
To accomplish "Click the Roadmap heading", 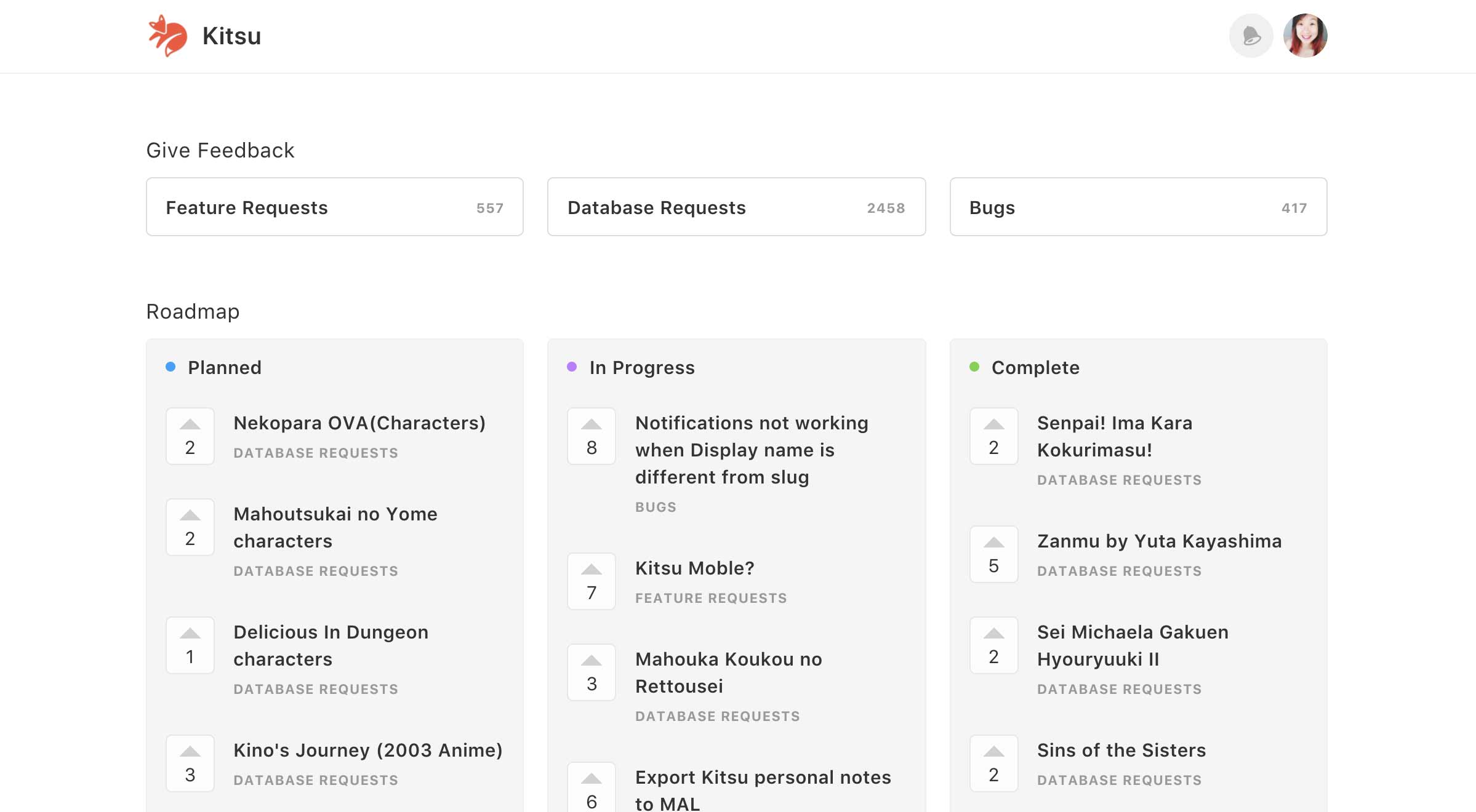I will point(193,312).
